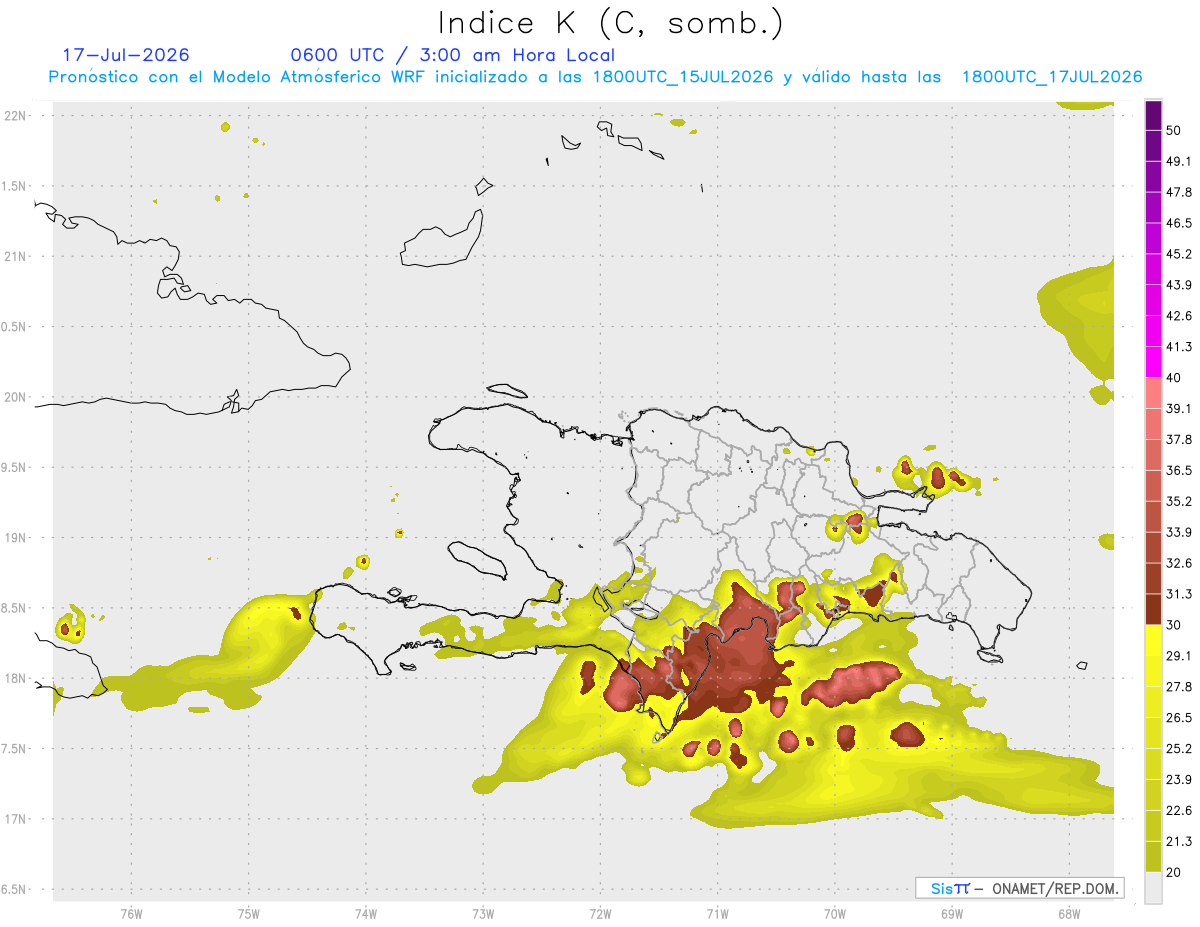This screenshot has width=1200, height=927.
Task: Click colorbar value "46.5"
Action: pos(1179,223)
